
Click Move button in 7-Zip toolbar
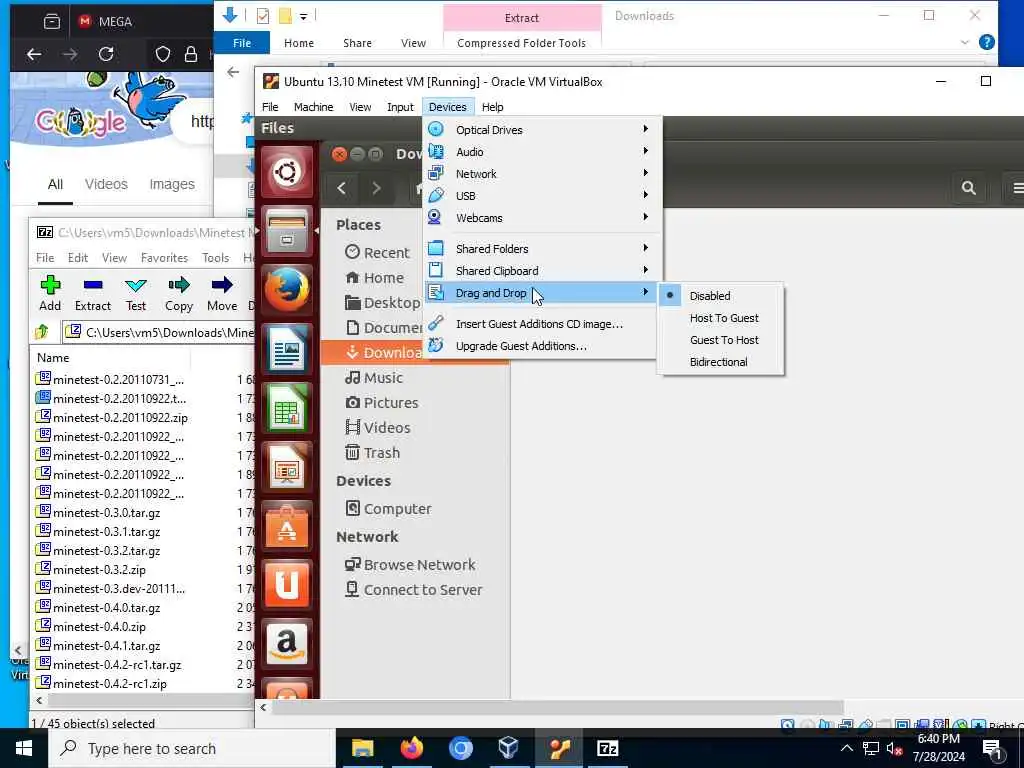[x=222, y=293]
